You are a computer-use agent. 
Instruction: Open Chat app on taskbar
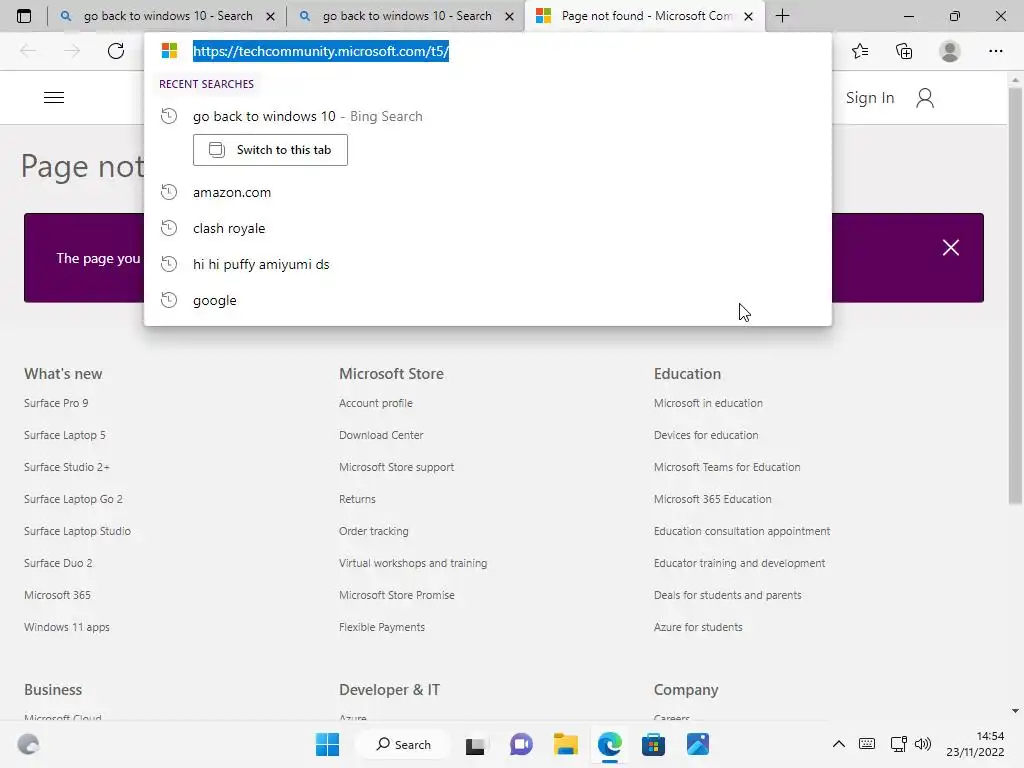point(520,744)
